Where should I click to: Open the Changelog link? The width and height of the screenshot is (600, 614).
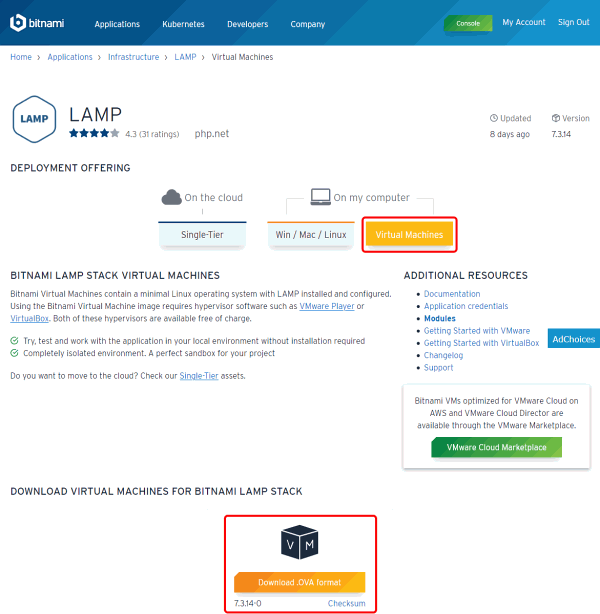tap(443, 356)
